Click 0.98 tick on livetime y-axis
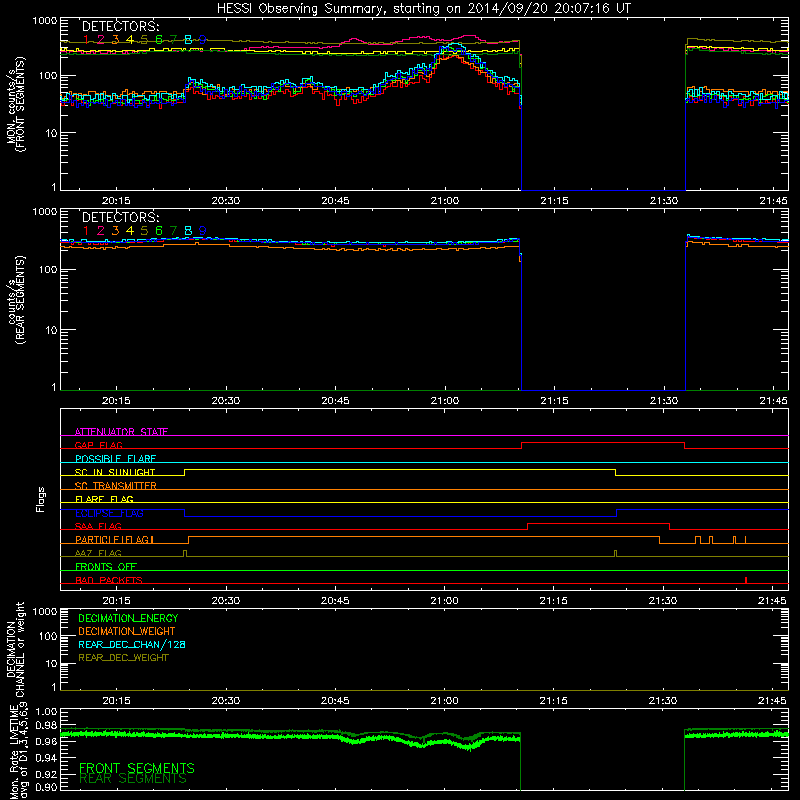The image size is (800, 800). pyautogui.click(x=46, y=725)
